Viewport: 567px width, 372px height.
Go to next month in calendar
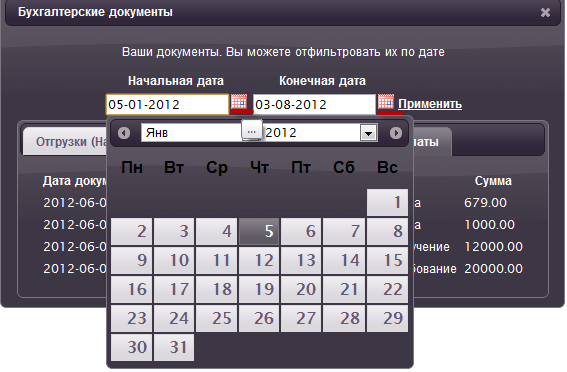click(396, 133)
